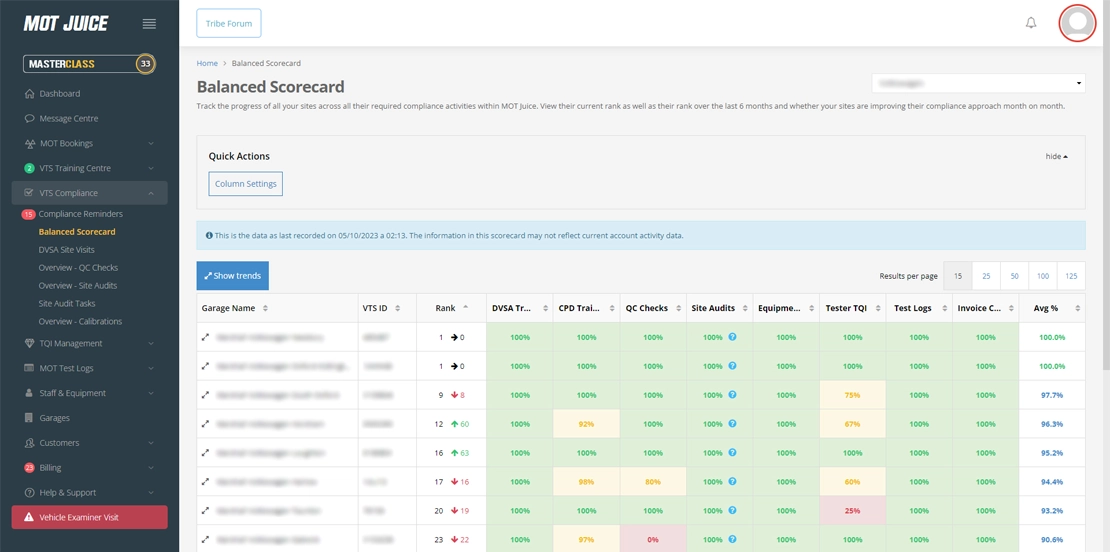Click the warning icon on Vehicle Examiner Visit
1110x552 pixels.
point(29,517)
